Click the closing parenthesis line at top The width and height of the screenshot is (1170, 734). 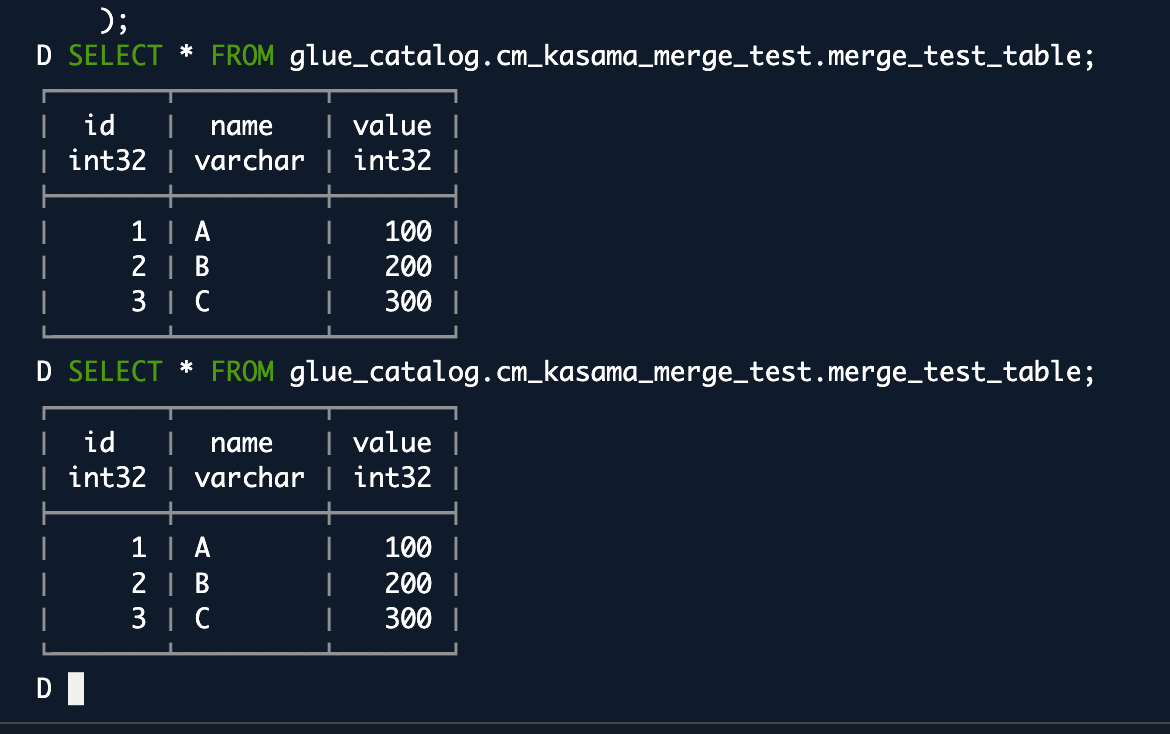coord(114,19)
